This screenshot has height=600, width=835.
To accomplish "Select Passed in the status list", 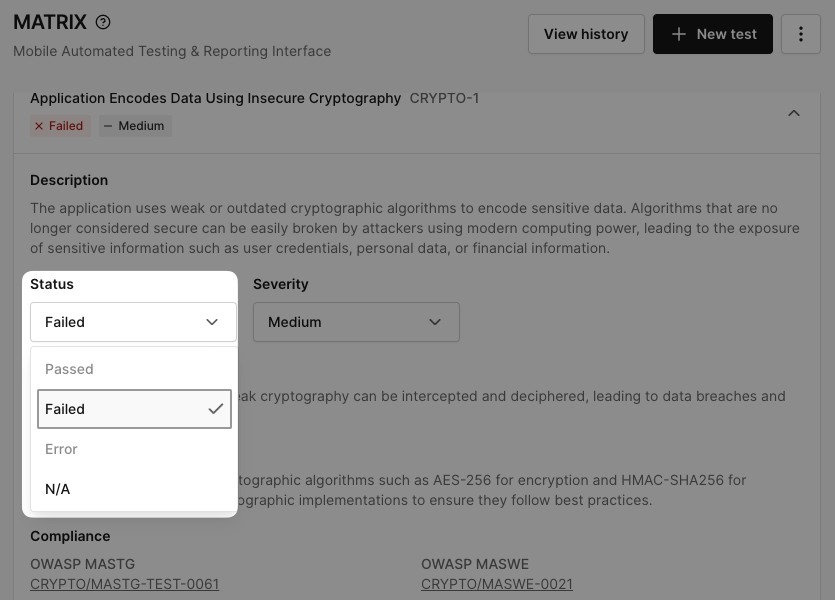I will tap(134, 369).
